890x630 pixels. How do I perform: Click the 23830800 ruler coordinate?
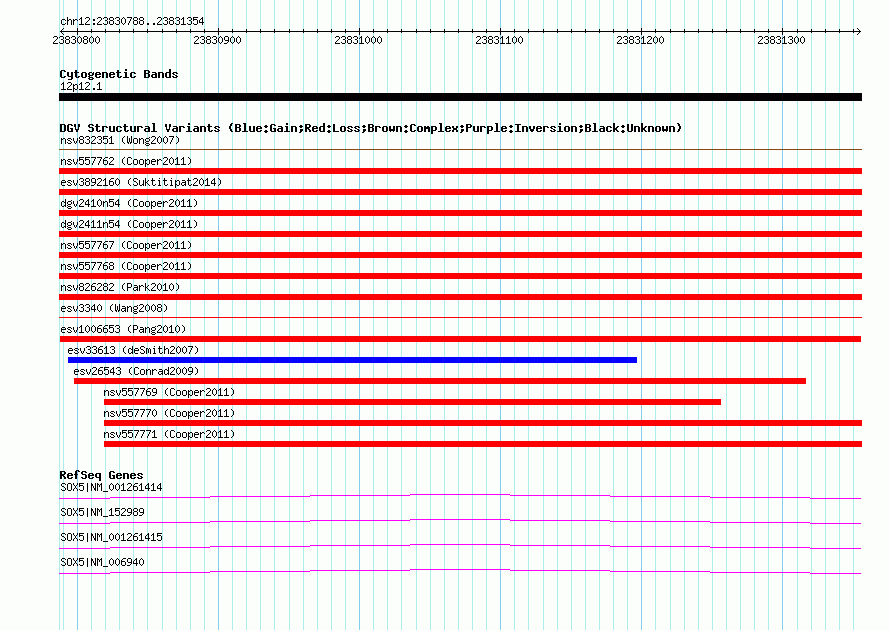point(76,40)
